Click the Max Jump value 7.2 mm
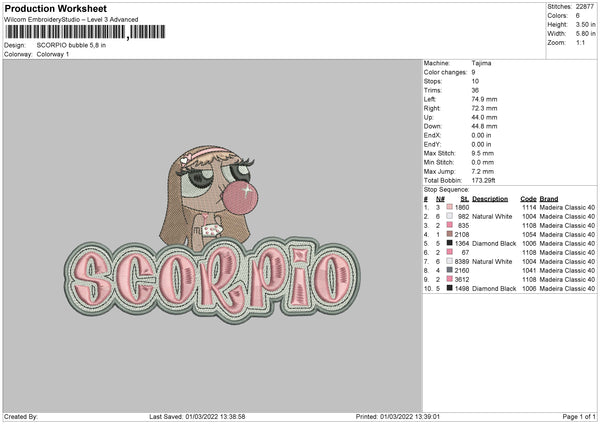 pyautogui.click(x=483, y=171)
